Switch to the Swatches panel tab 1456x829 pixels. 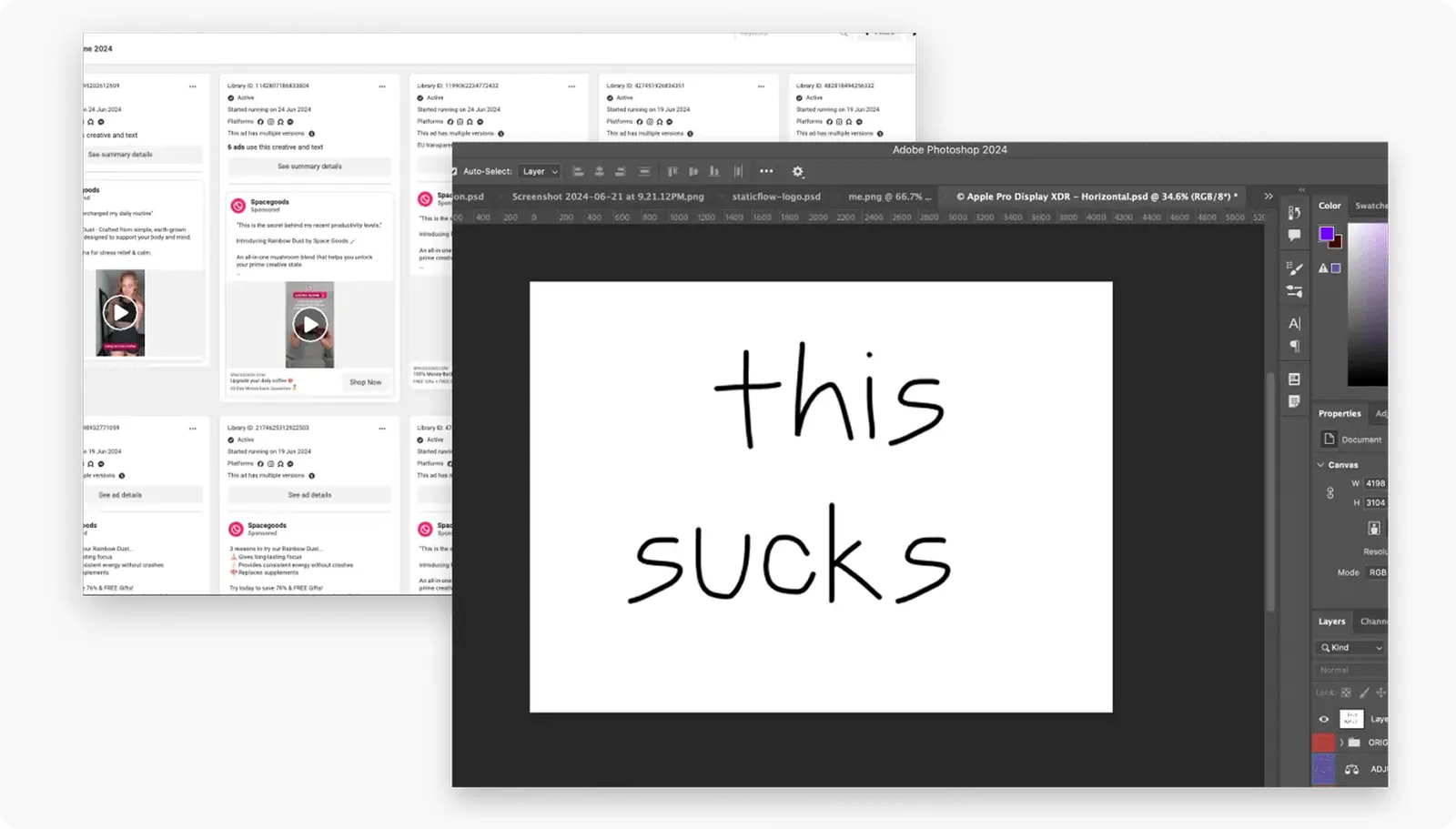(1370, 206)
